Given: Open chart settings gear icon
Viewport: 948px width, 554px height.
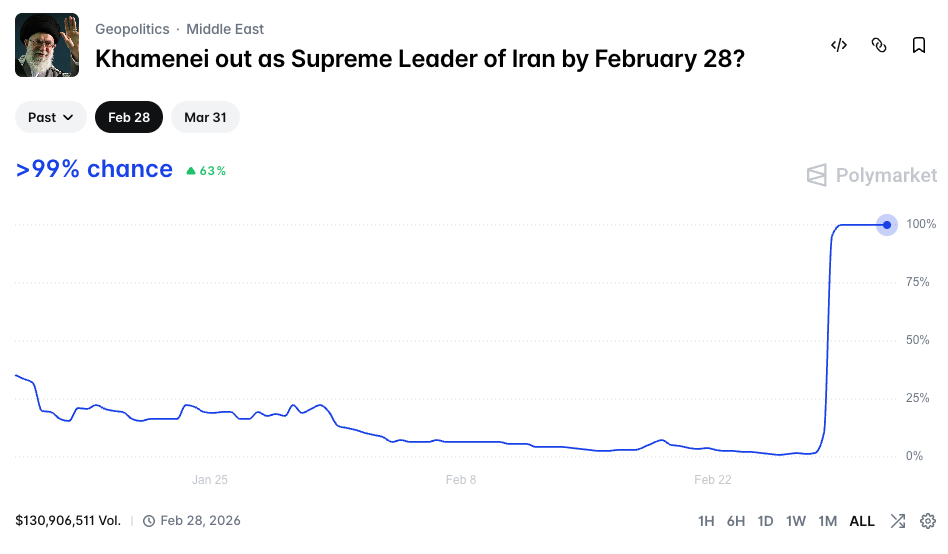Looking at the screenshot, I should 927,521.
